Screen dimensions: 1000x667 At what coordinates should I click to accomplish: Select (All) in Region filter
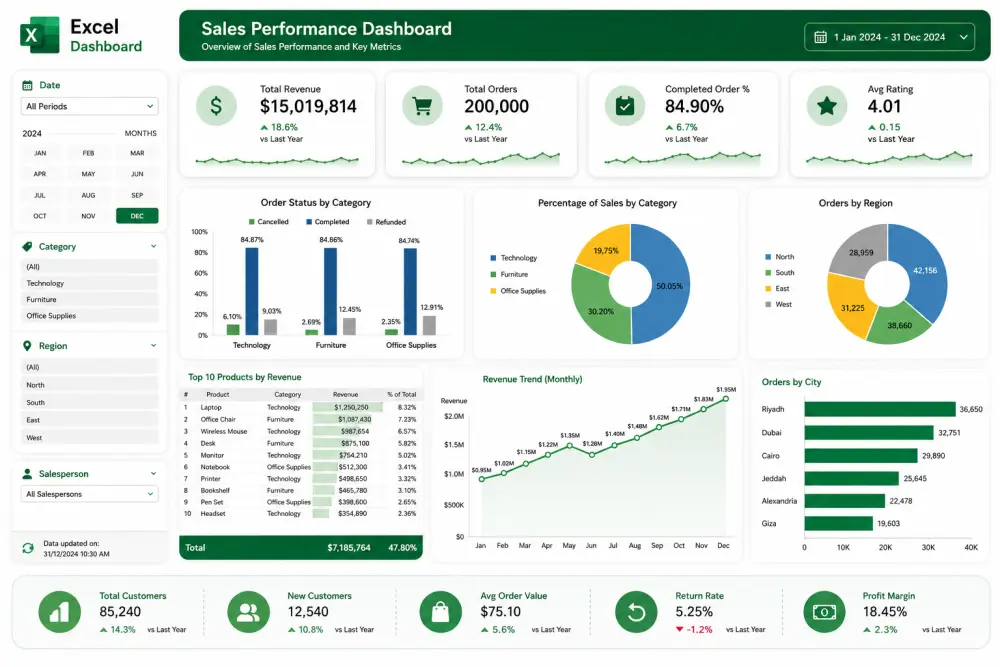pyautogui.click(x=89, y=367)
